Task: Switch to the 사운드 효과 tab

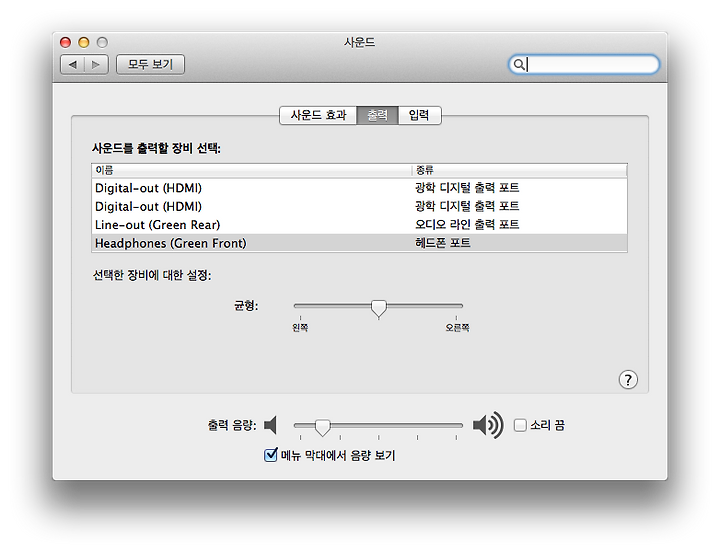Action: click(318, 115)
